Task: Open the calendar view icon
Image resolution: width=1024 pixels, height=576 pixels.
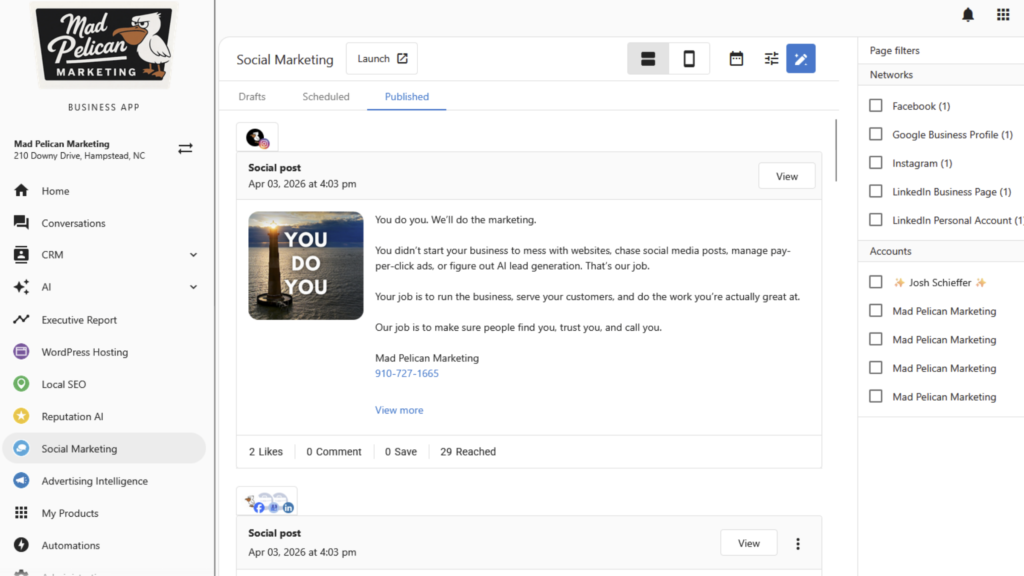Action: pyautogui.click(x=736, y=59)
